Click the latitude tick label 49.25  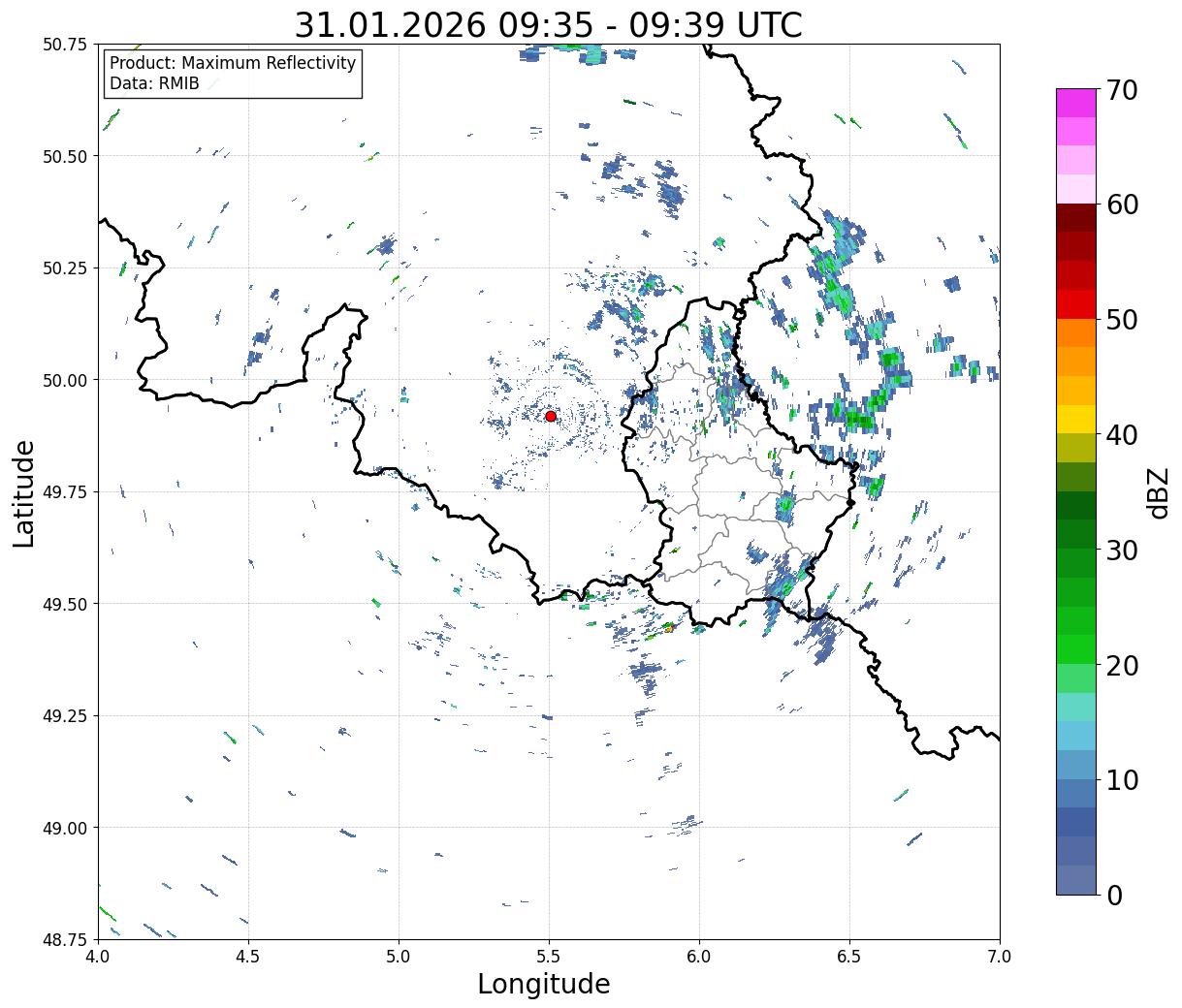click(x=65, y=716)
